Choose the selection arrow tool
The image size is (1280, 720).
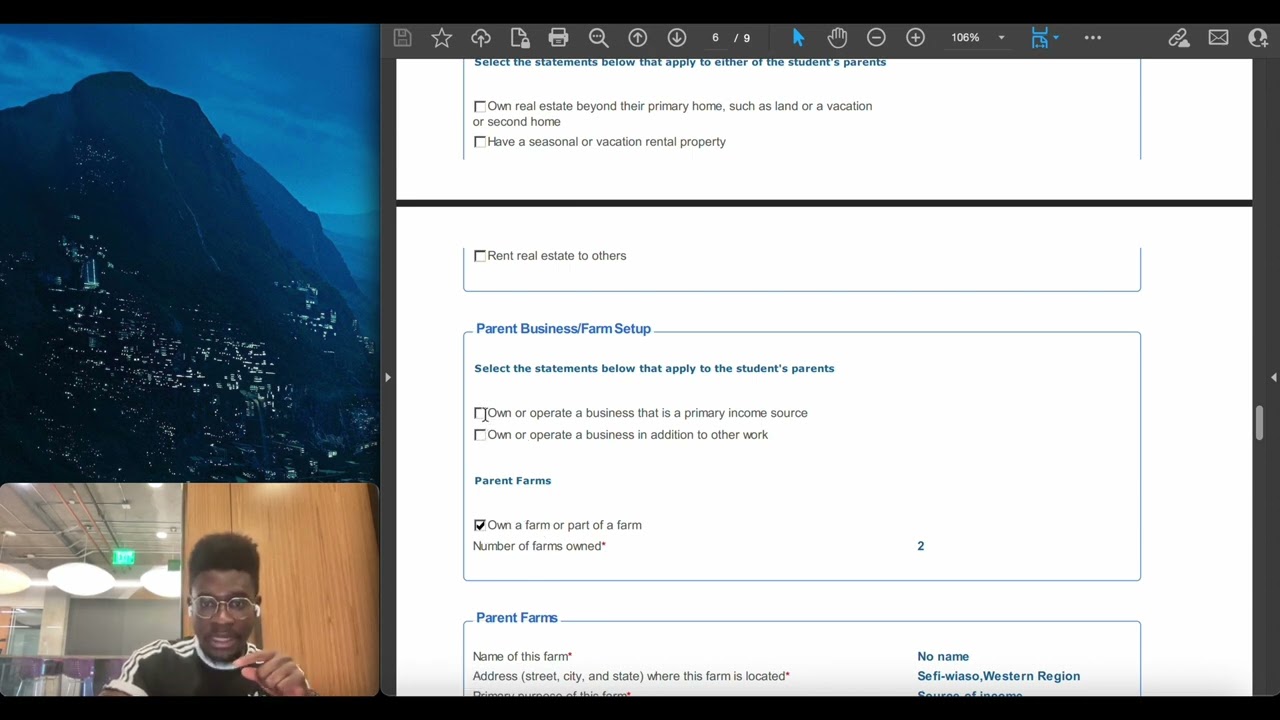(798, 38)
